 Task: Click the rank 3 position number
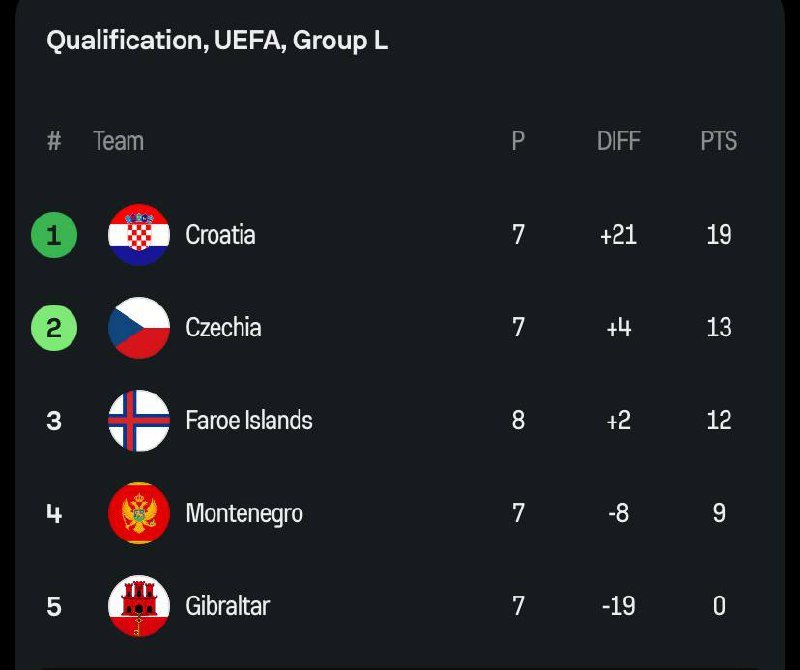tap(54, 421)
